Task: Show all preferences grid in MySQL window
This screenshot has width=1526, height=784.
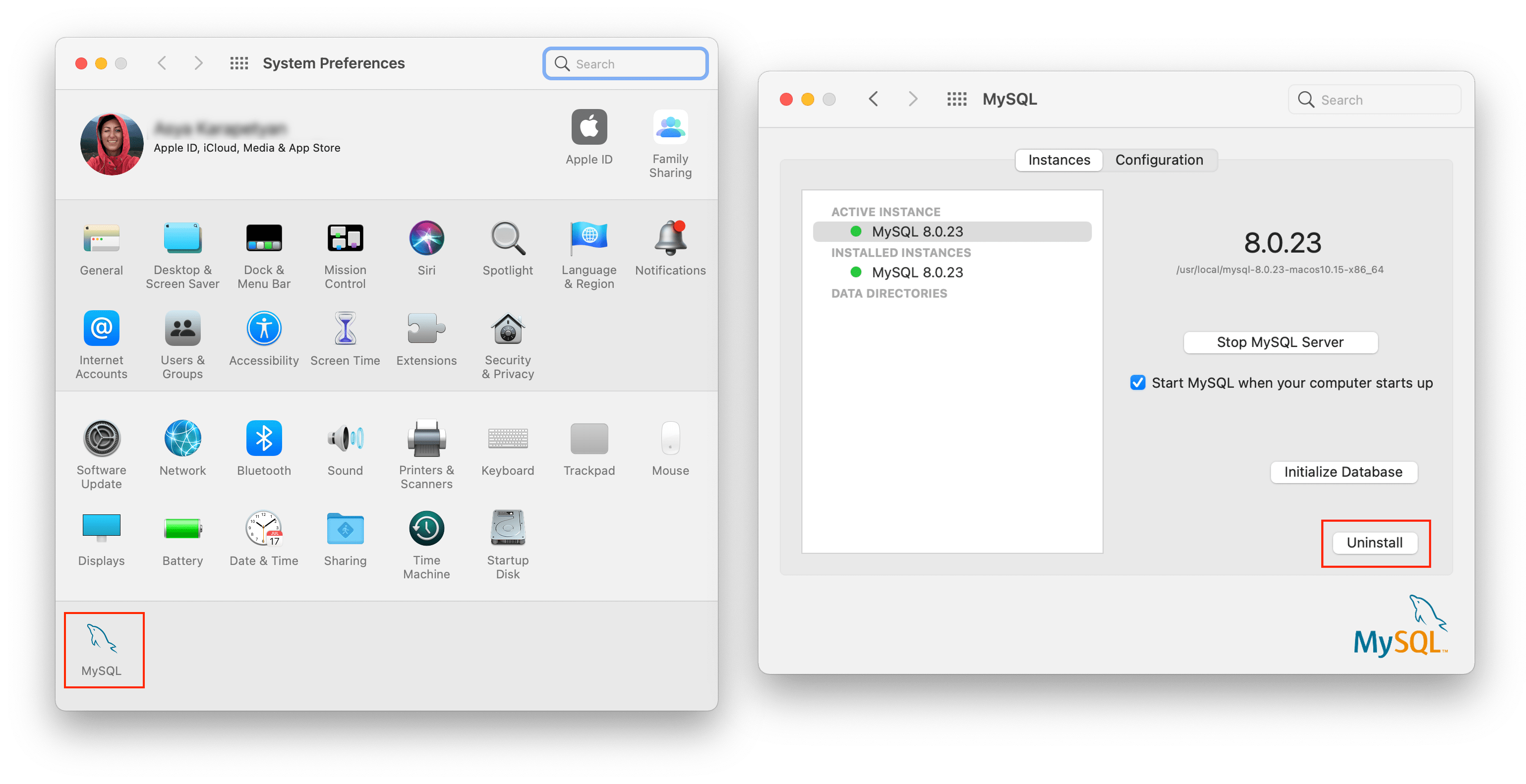Action: tap(956, 99)
